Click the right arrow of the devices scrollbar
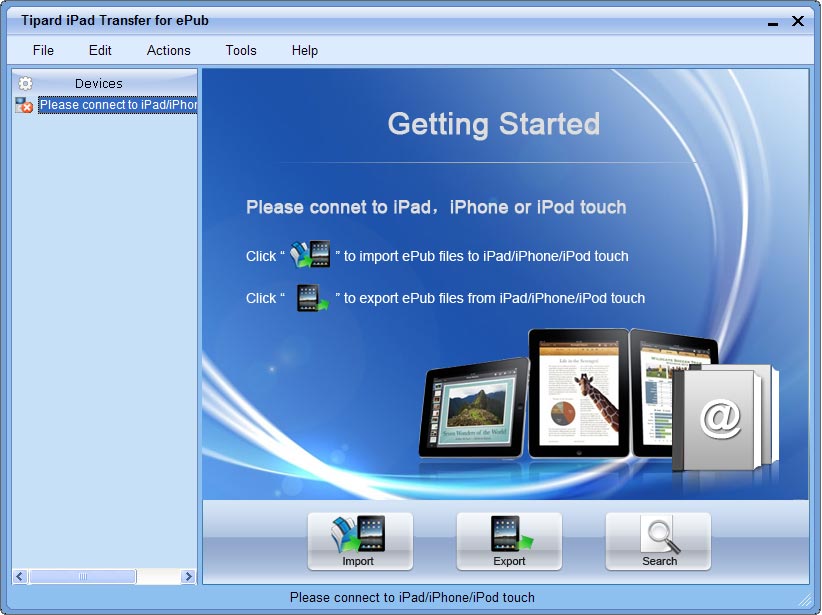The width and height of the screenshot is (822, 615). click(x=188, y=577)
